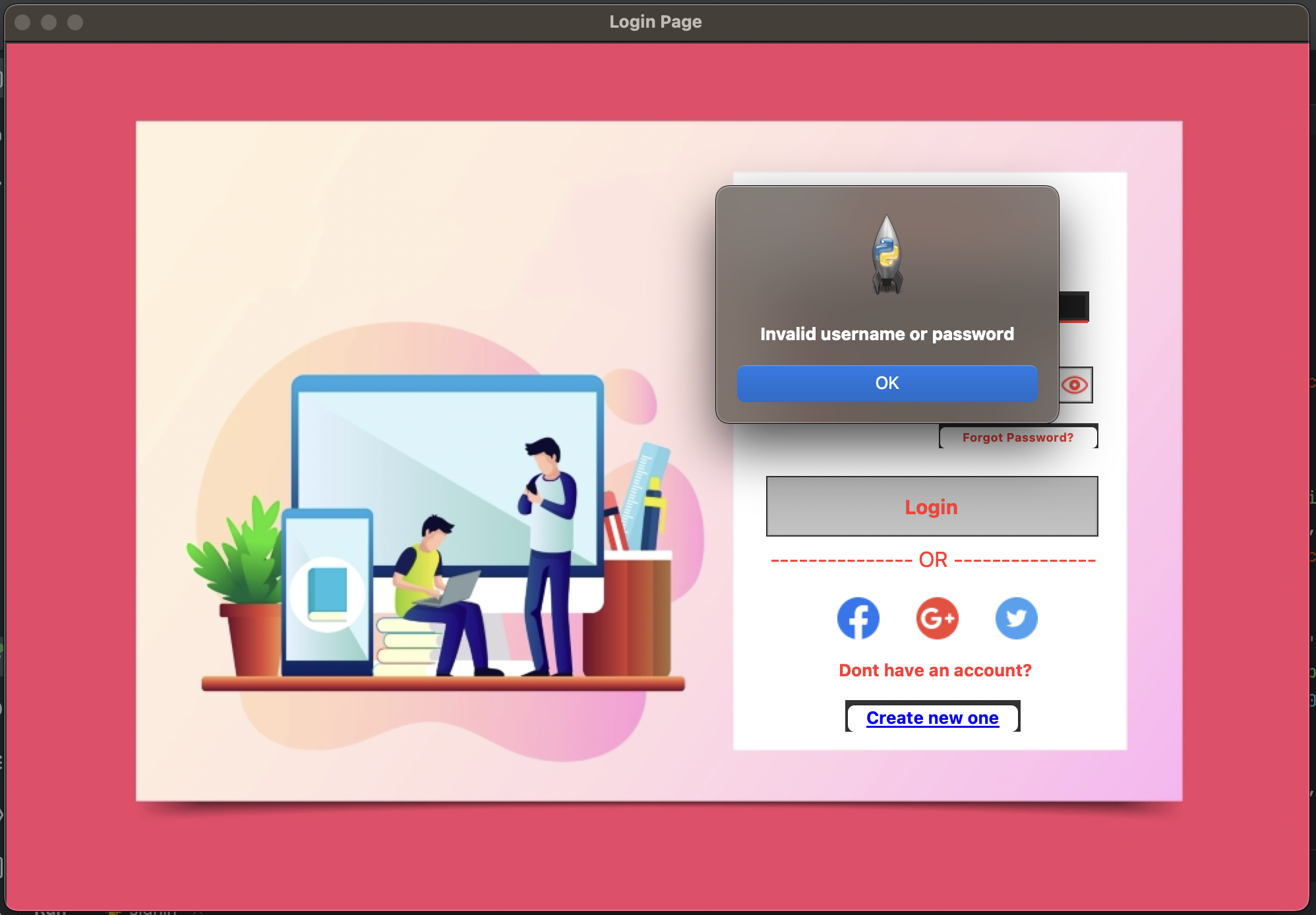Click the Invalid username or password message

click(x=887, y=334)
